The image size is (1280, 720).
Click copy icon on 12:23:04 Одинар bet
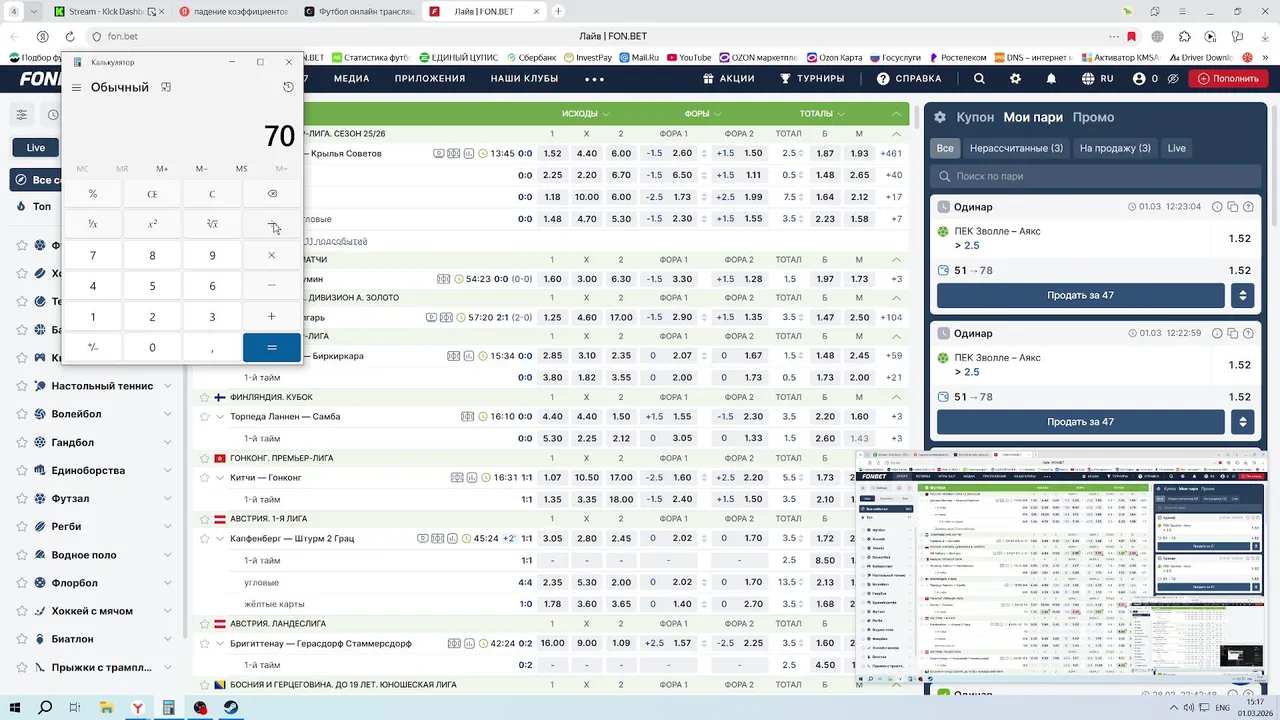pyautogui.click(x=1233, y=207)
